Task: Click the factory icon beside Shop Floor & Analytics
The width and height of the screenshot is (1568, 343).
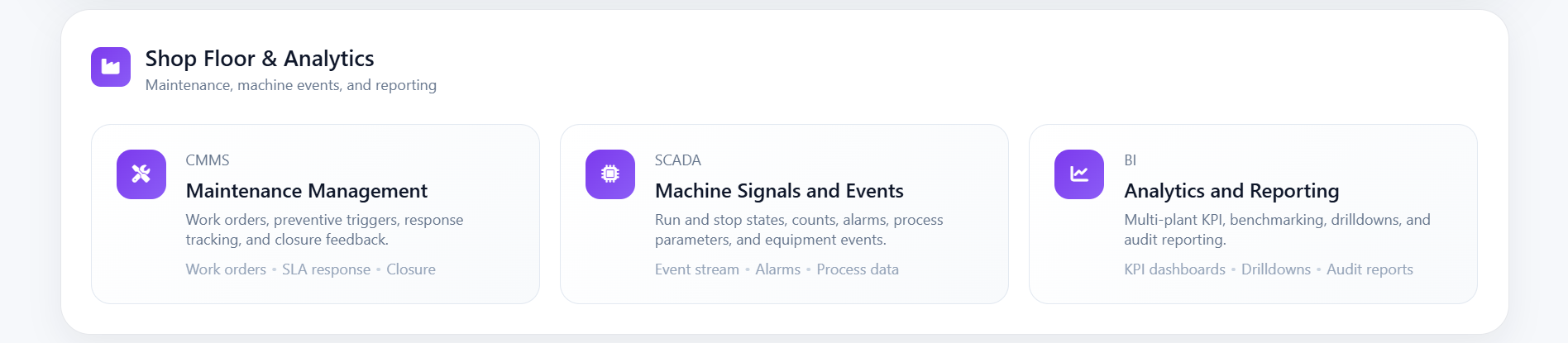Action: 111,67
